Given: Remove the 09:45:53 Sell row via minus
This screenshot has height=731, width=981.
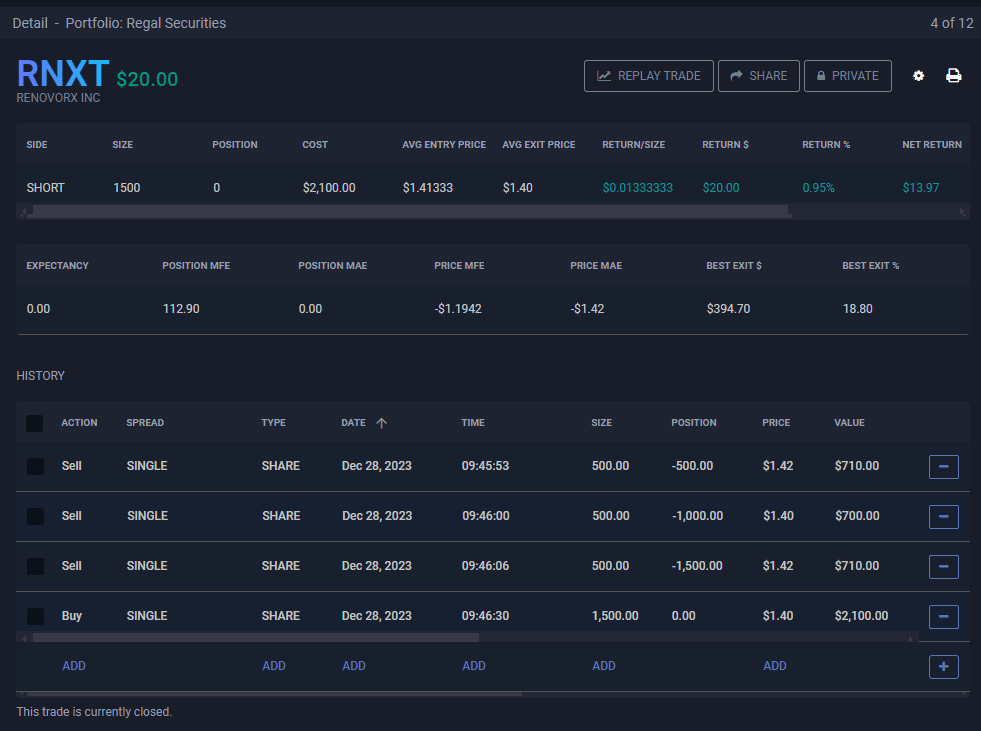Looking at the screenshot, I should 943,467.
